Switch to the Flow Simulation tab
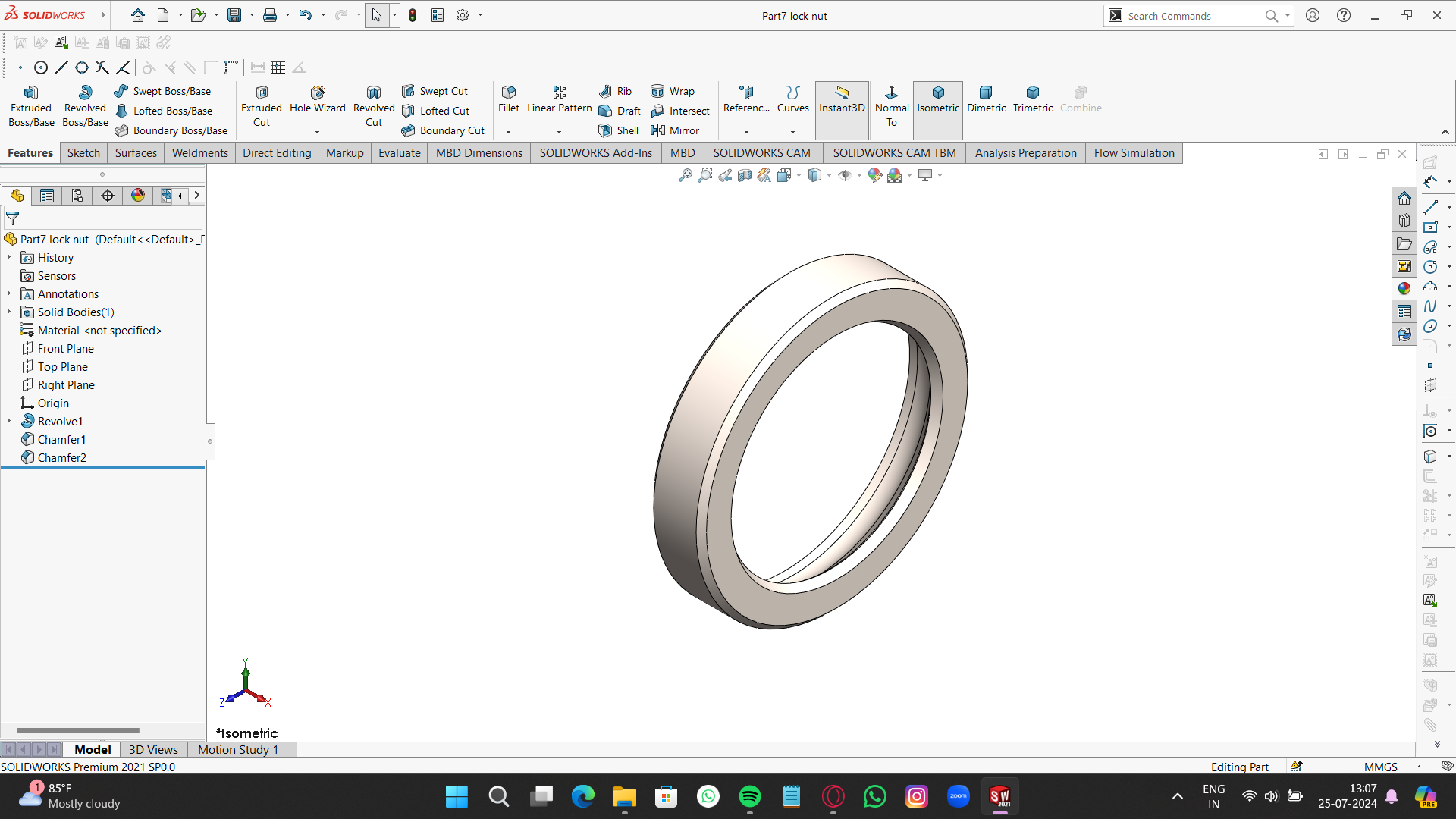 1134,153
